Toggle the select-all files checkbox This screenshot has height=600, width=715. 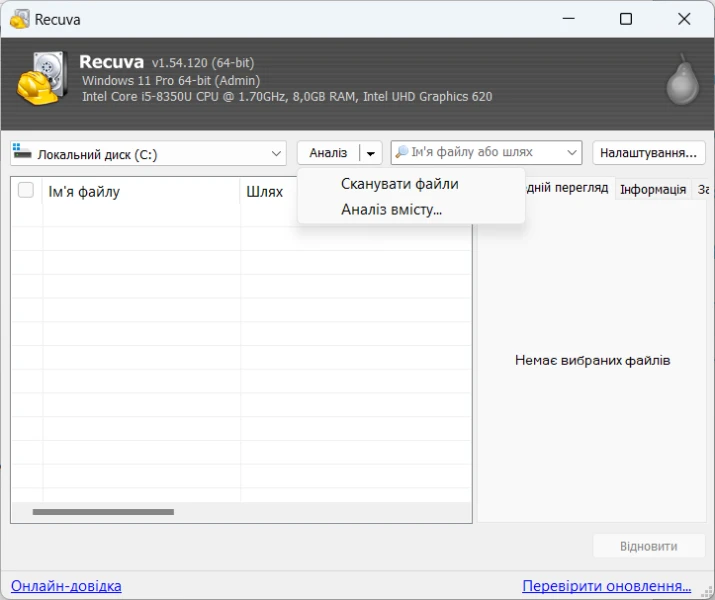[26, 190]
